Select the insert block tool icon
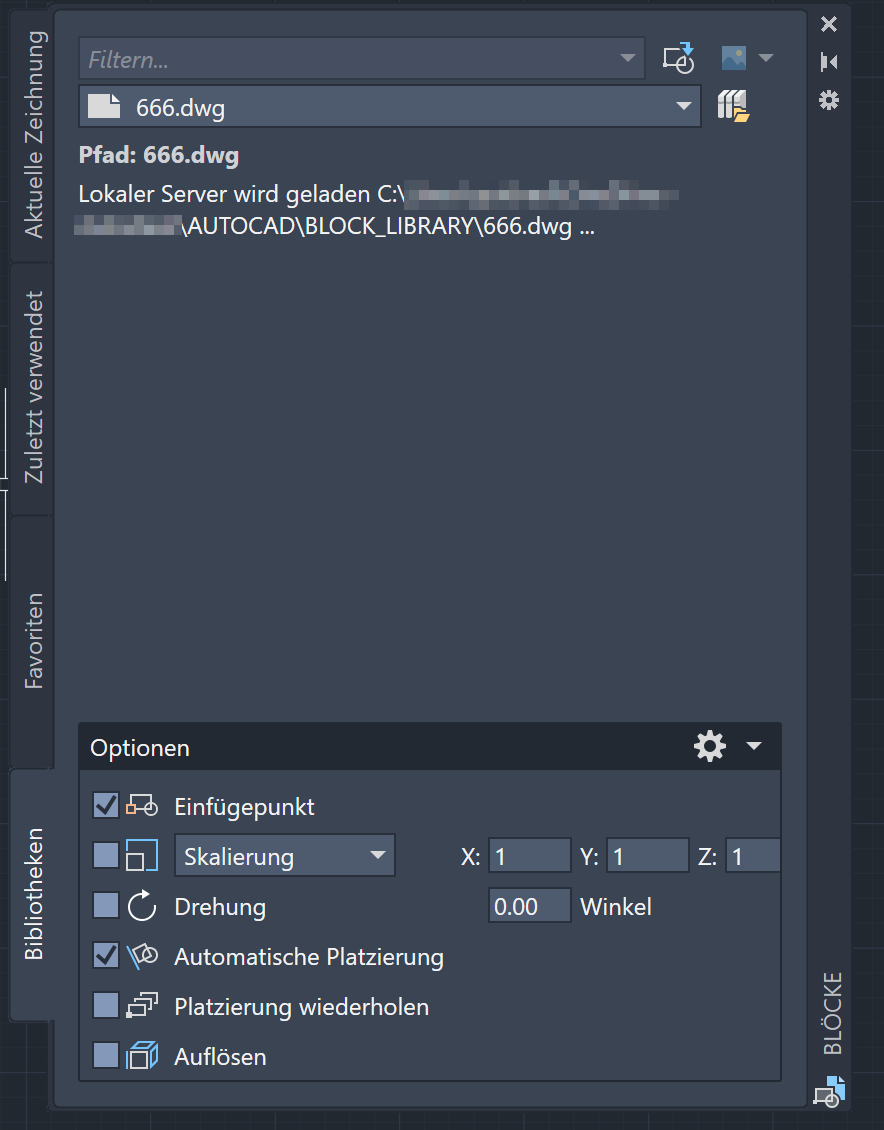884x1130 pixels. (679, 58)
